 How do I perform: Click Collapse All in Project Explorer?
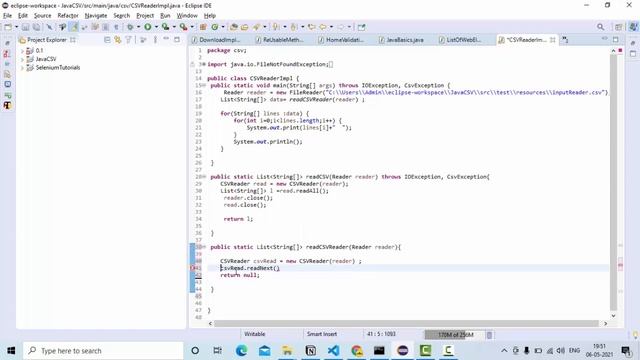point(107,40)
